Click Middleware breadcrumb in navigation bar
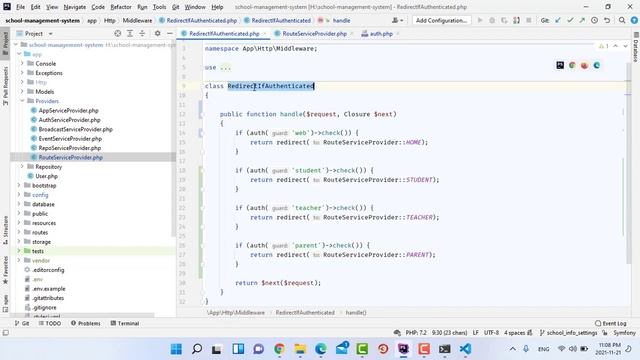This screenshot has height=360, width=640. pyautogui.click(x=137, y=20)
